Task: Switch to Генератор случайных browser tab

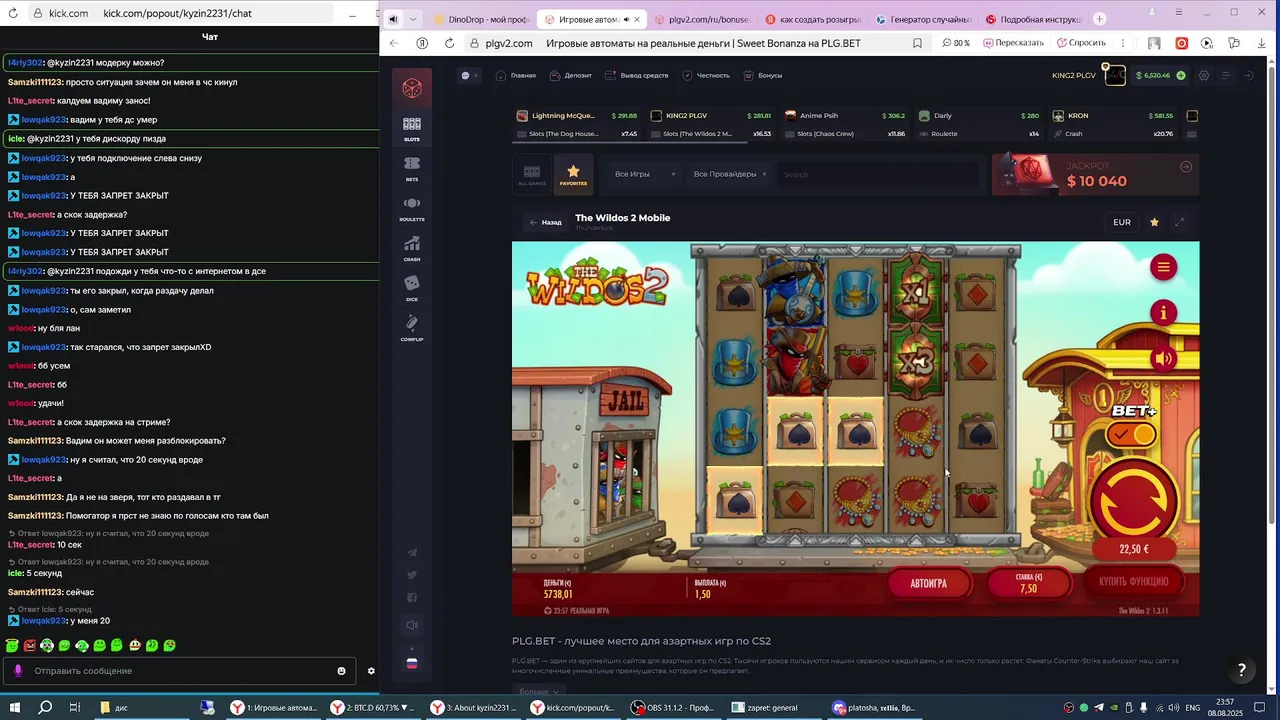Action: coord(923,19)
